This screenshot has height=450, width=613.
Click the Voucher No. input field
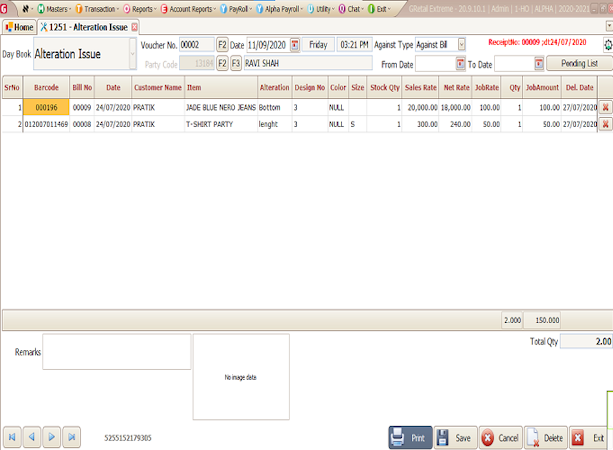click(x=197, y=45)
